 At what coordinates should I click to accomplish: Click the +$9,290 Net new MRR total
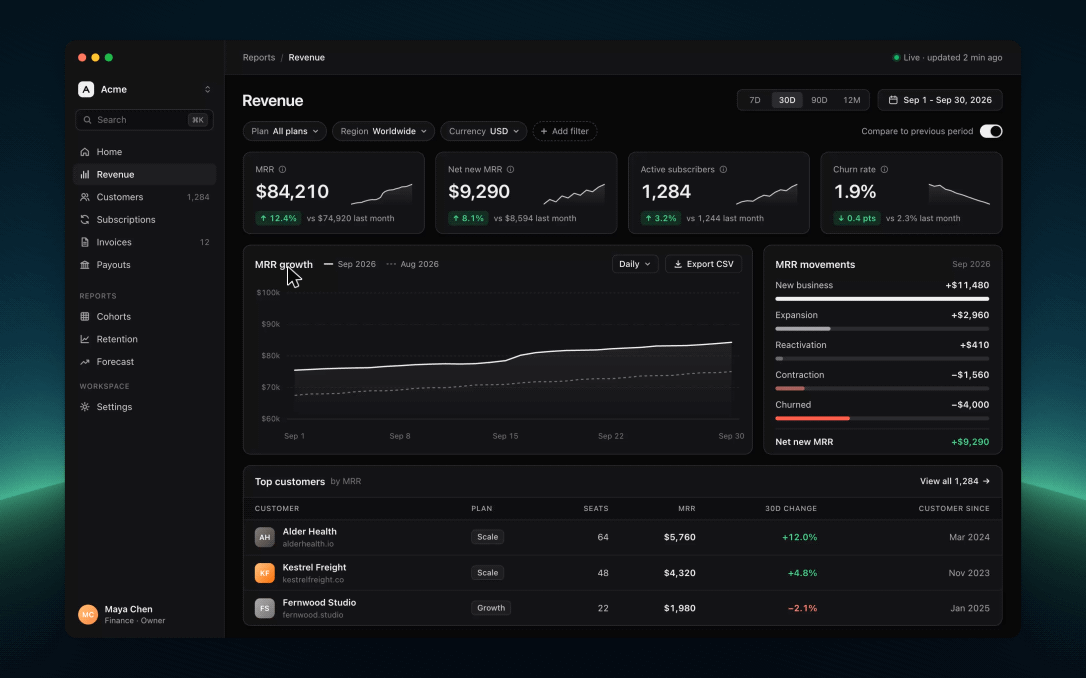coord(970,442)
